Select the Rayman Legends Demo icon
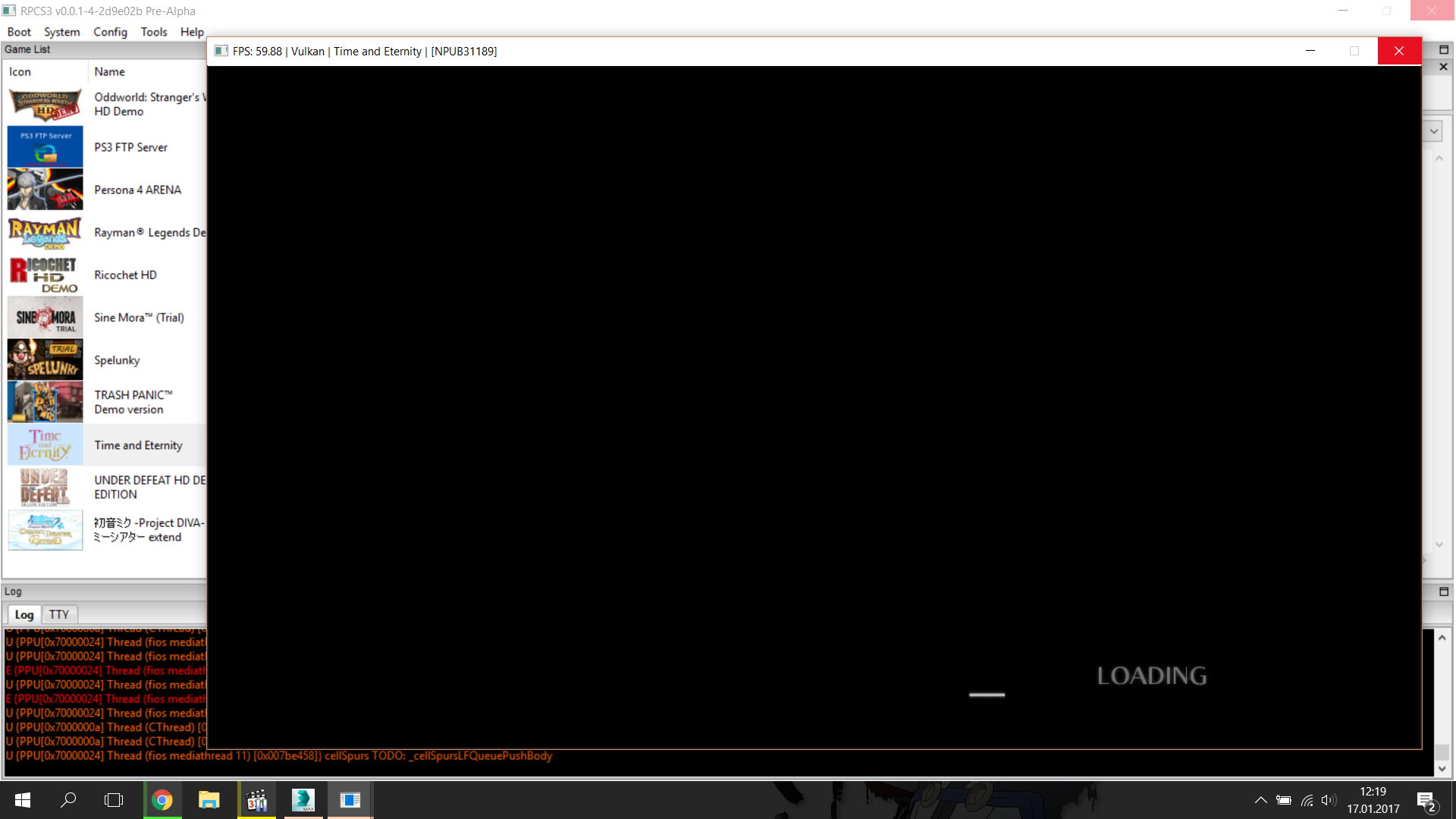 pyautogui.click(x=45, y=232)
